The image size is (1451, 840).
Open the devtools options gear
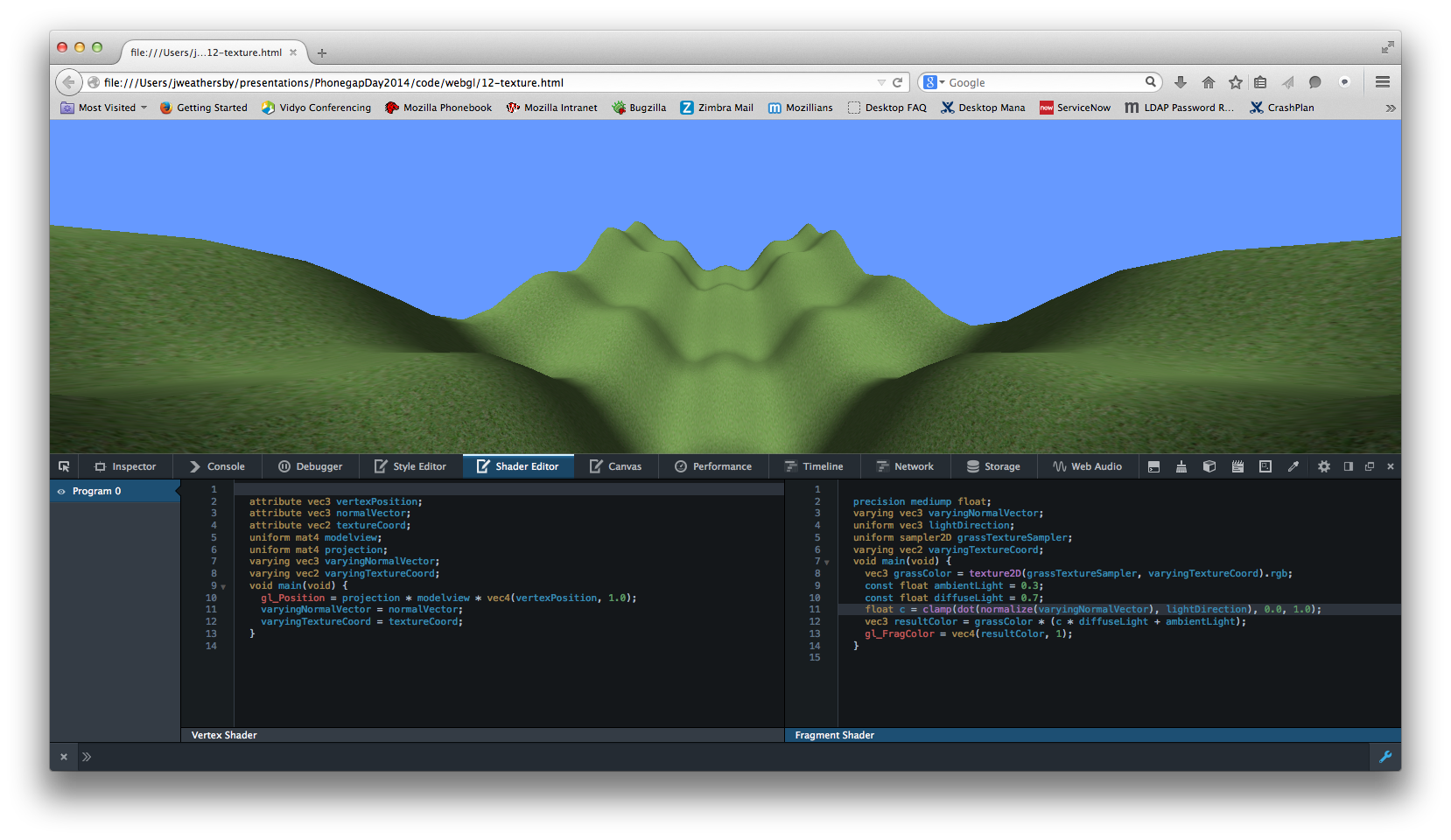tap(1324, 466)
